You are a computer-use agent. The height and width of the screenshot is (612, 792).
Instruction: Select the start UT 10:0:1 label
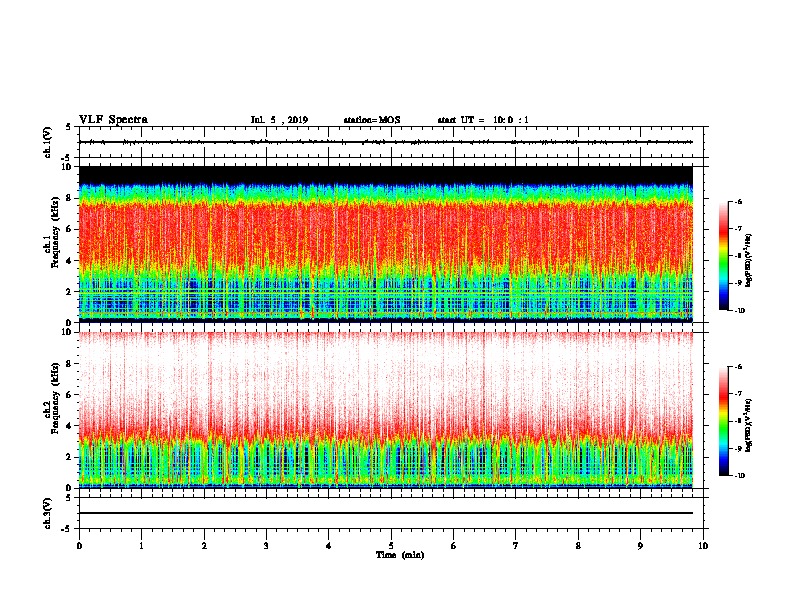[x=483, y=120]
